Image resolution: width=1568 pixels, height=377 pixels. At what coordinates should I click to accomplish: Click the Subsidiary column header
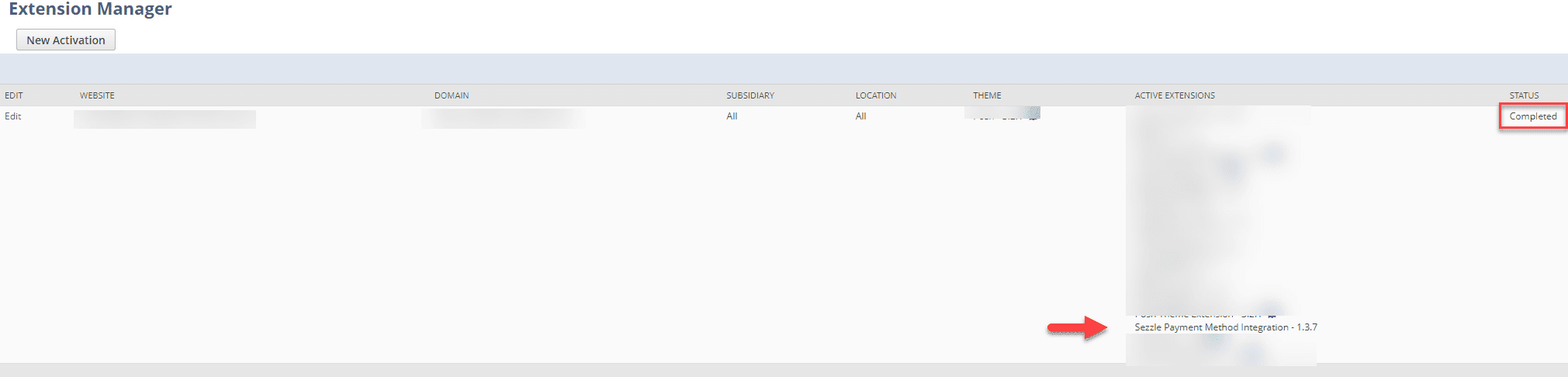click(750, 95)
